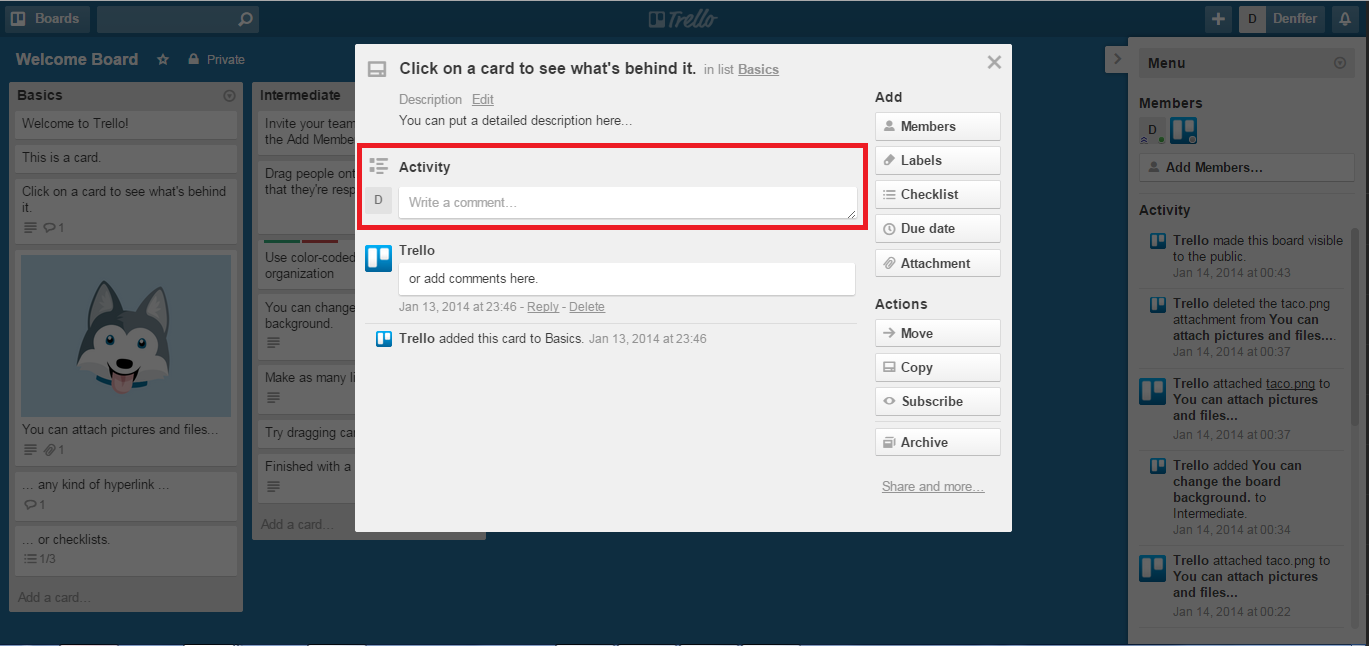The image size is (1369, 646).
Task: Click the Trello member avatar in sidebar
Action: [1184, 130]
